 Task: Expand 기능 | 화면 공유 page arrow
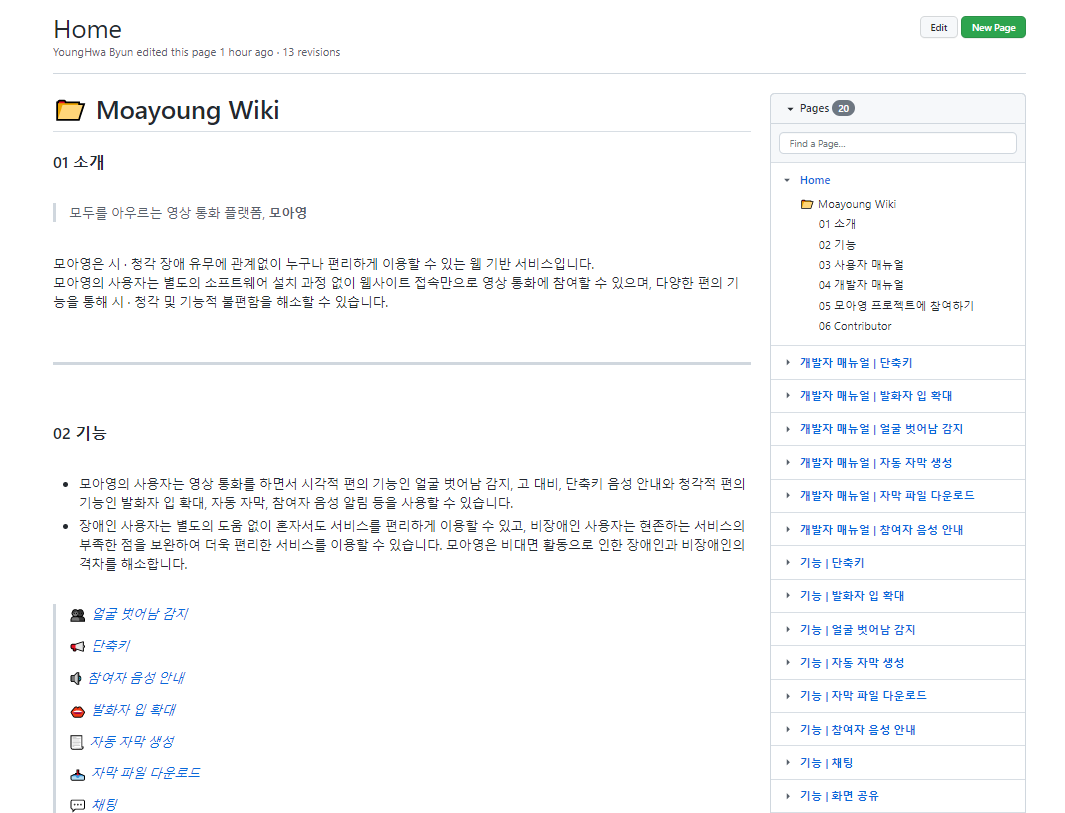[788, 796]
